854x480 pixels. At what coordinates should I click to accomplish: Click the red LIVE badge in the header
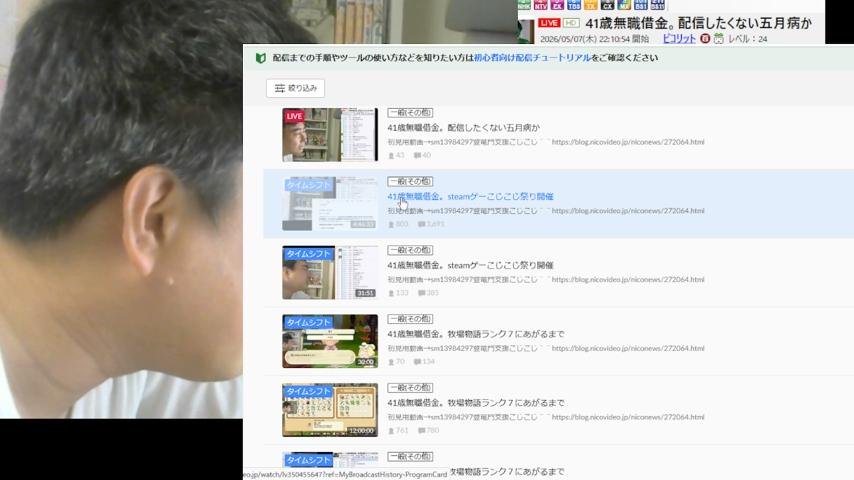(x=549, y=23)
